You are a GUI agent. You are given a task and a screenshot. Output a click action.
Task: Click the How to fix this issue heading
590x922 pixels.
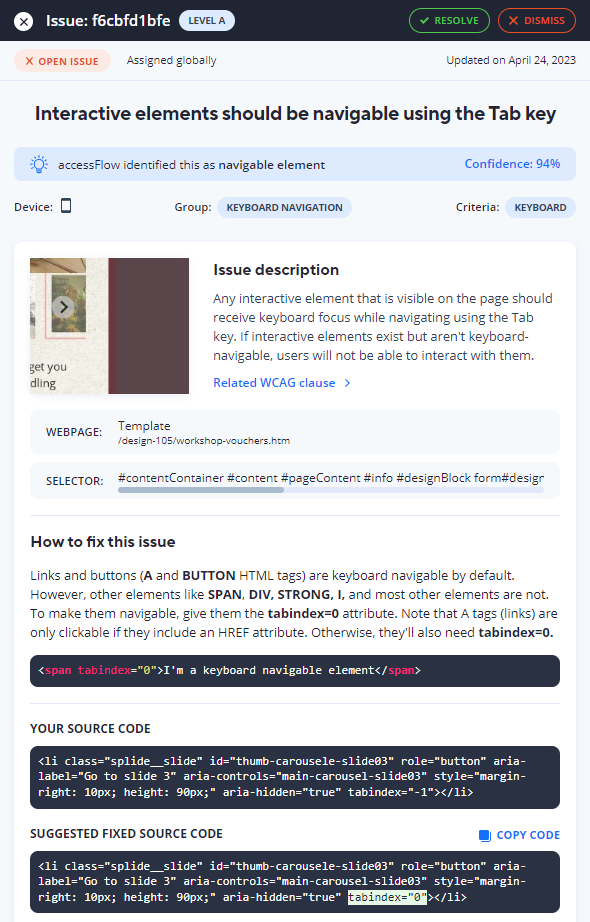pyautogui.click(x=103, y=542)
